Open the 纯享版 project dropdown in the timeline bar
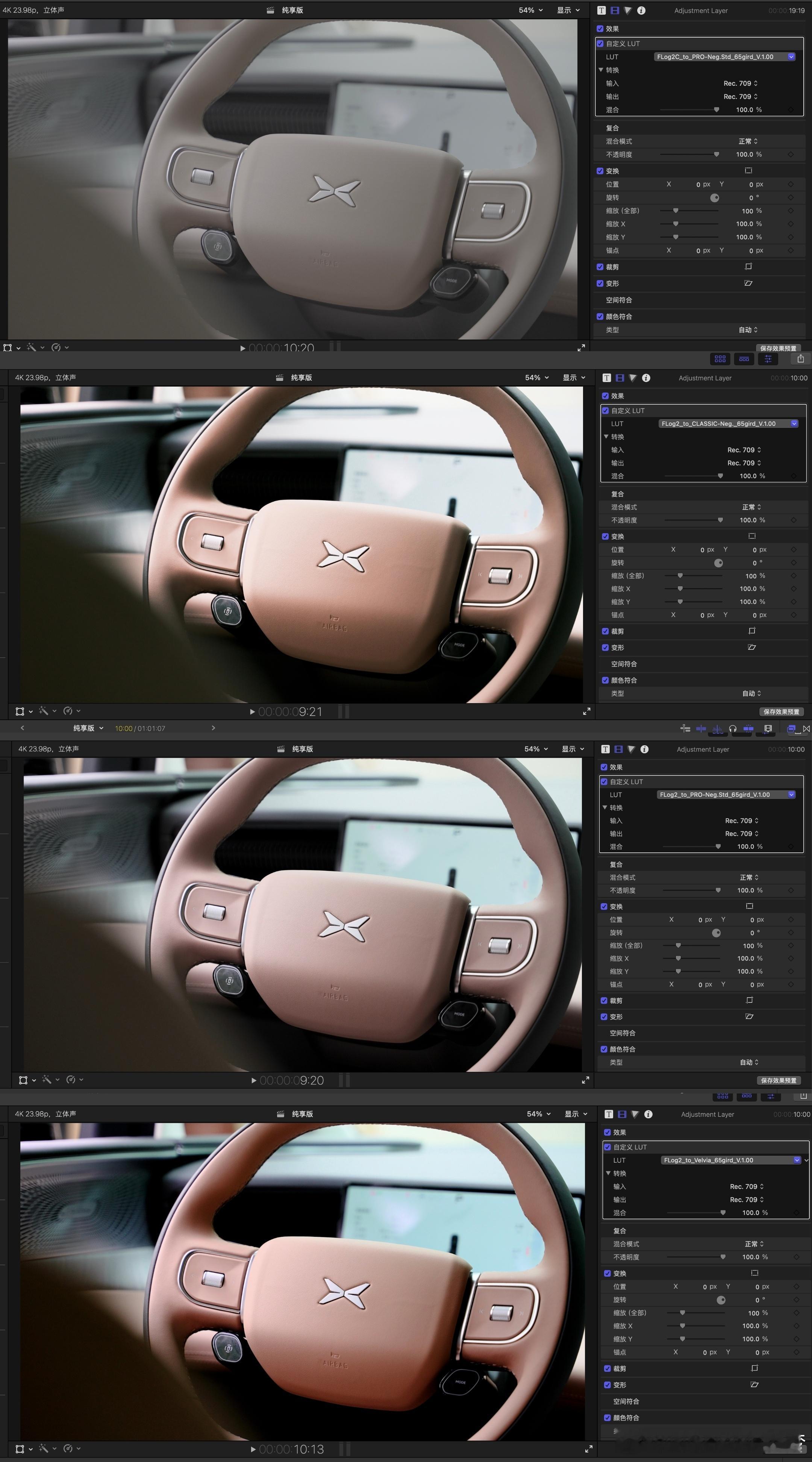Screen dimensions: 812x1462 pos(88,728)
